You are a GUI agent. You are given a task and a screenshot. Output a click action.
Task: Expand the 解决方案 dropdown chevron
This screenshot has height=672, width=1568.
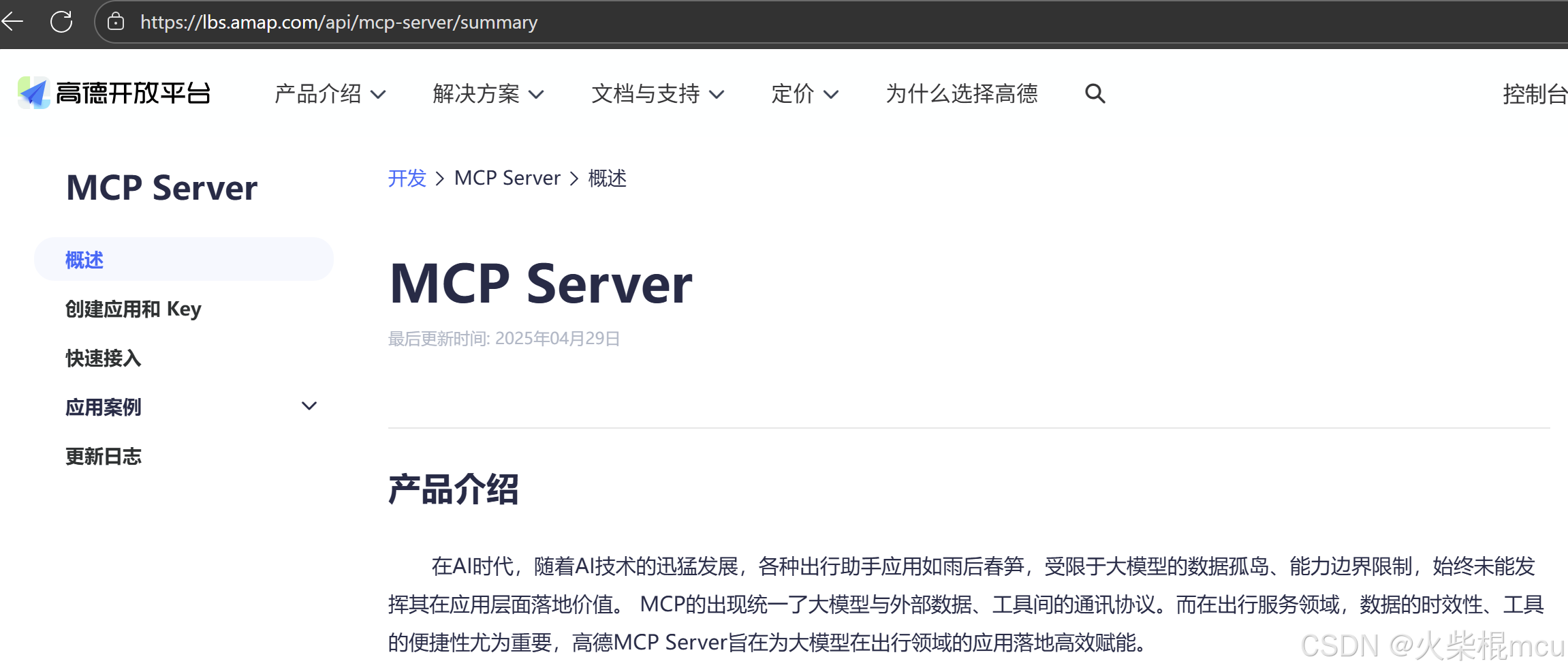tap(537, 95)
